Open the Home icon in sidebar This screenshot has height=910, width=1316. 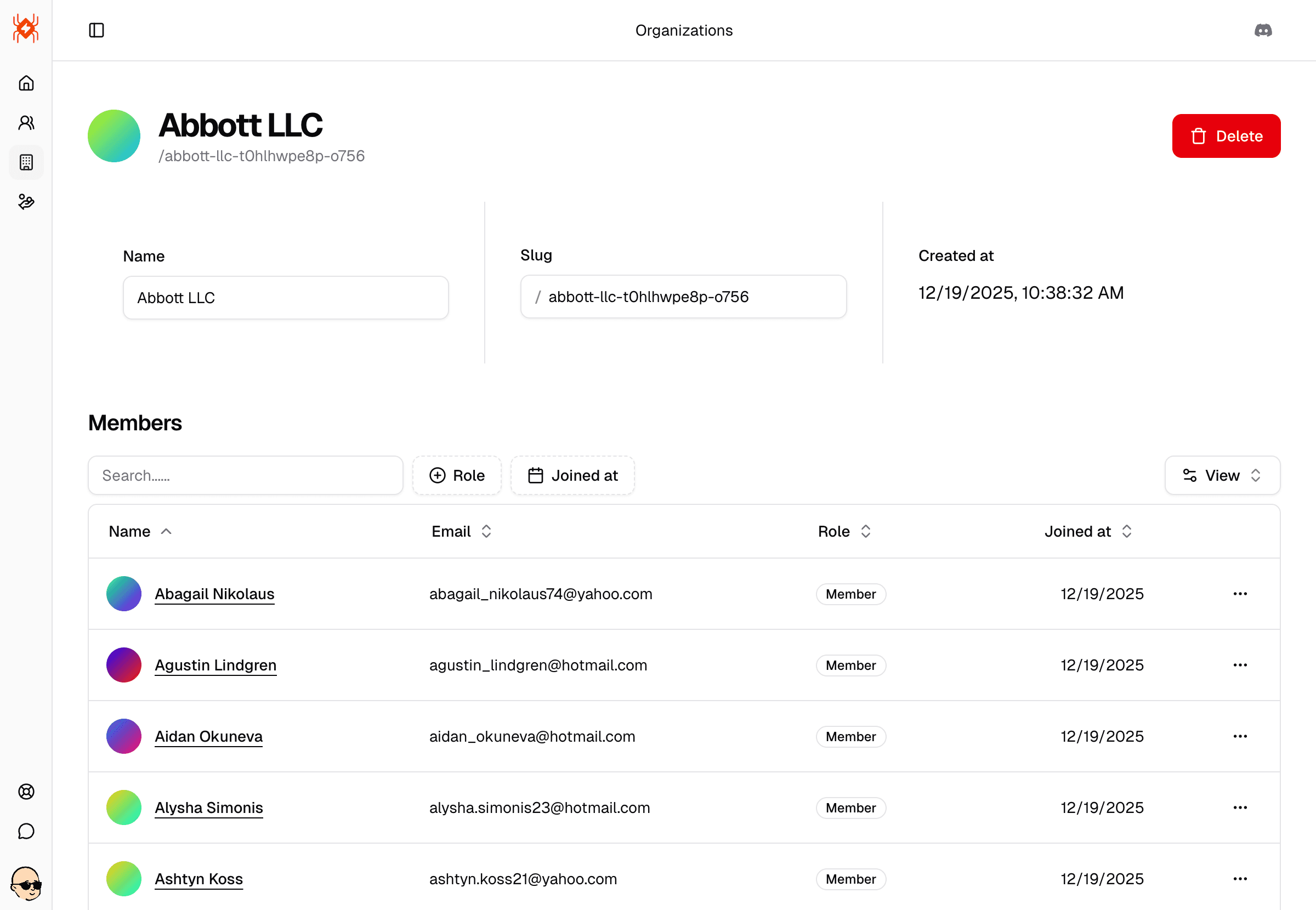26,83
